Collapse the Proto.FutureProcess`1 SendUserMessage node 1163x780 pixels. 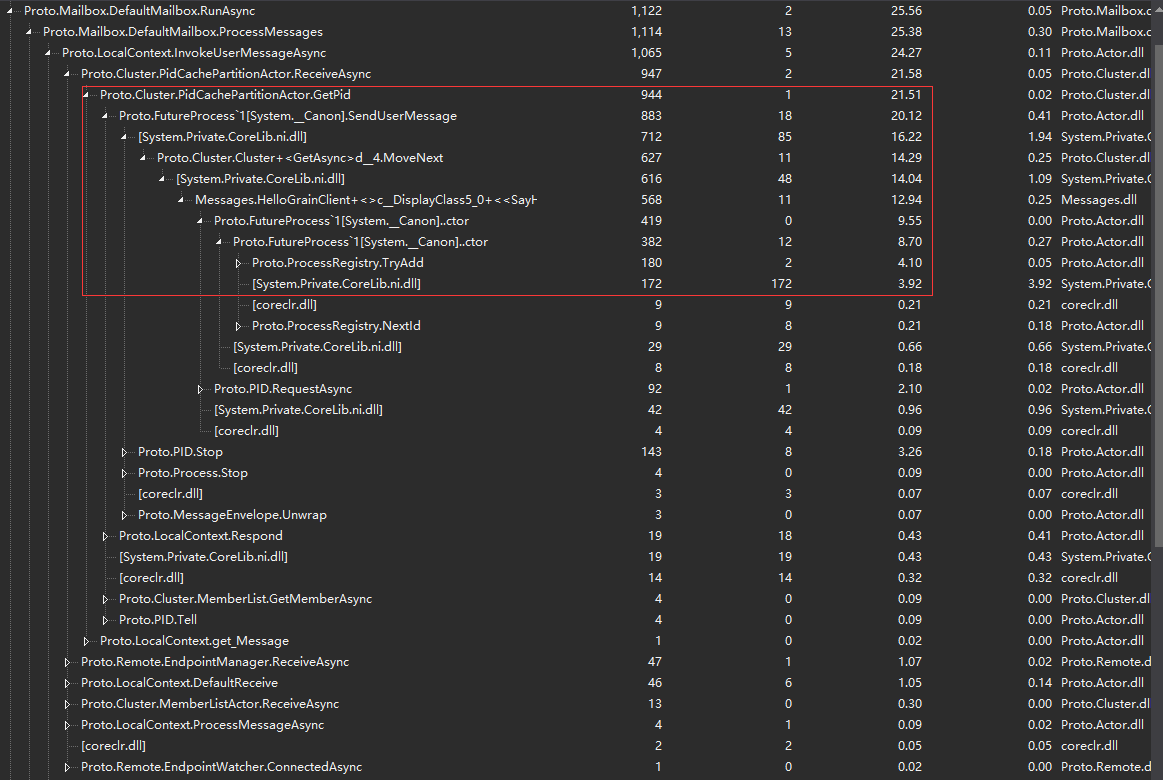[104, 115]
